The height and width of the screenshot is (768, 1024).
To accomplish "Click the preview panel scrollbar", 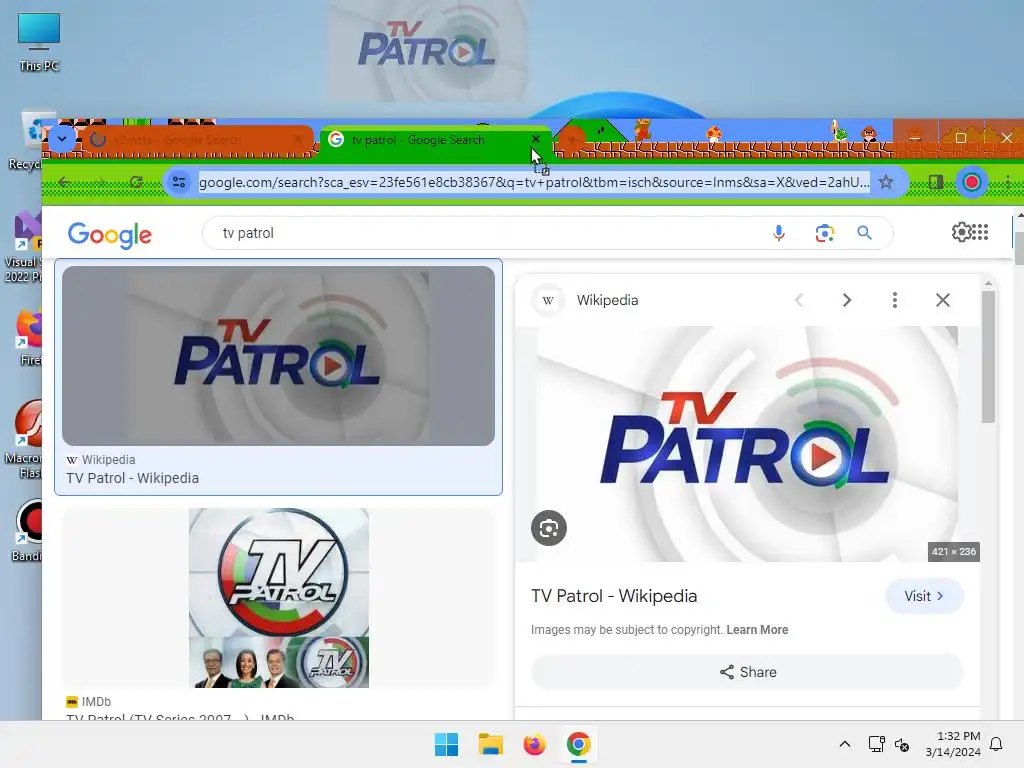I will pyautogui.click(x=988, y=356).
